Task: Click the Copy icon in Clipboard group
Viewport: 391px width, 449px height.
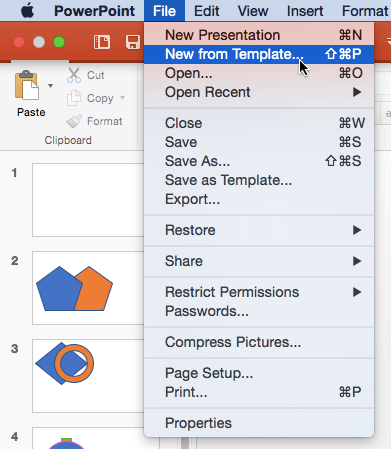Action: click(74, 98)
